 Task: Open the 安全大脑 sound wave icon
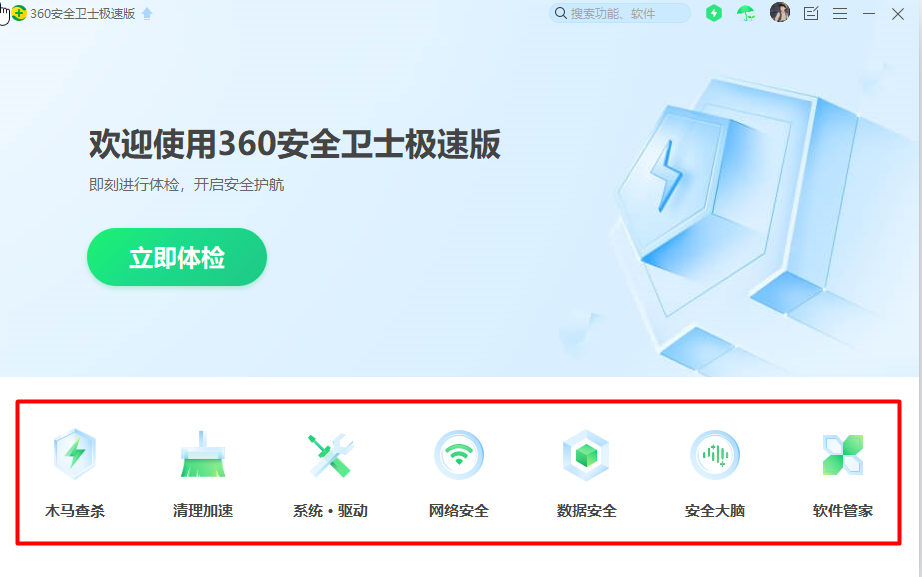[x=714, y=455]
